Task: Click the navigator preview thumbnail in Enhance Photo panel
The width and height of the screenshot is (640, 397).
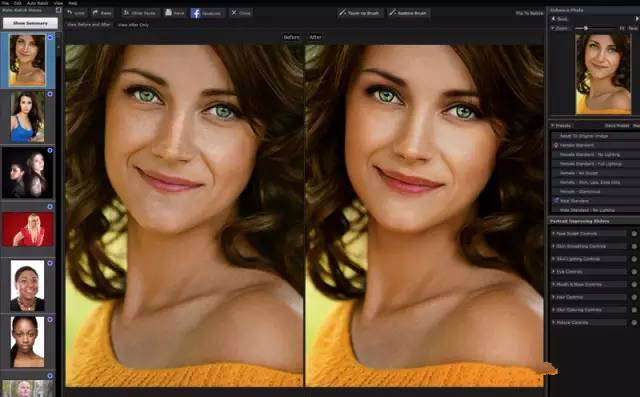Action: pyautogui.click(x=603, y=74)
